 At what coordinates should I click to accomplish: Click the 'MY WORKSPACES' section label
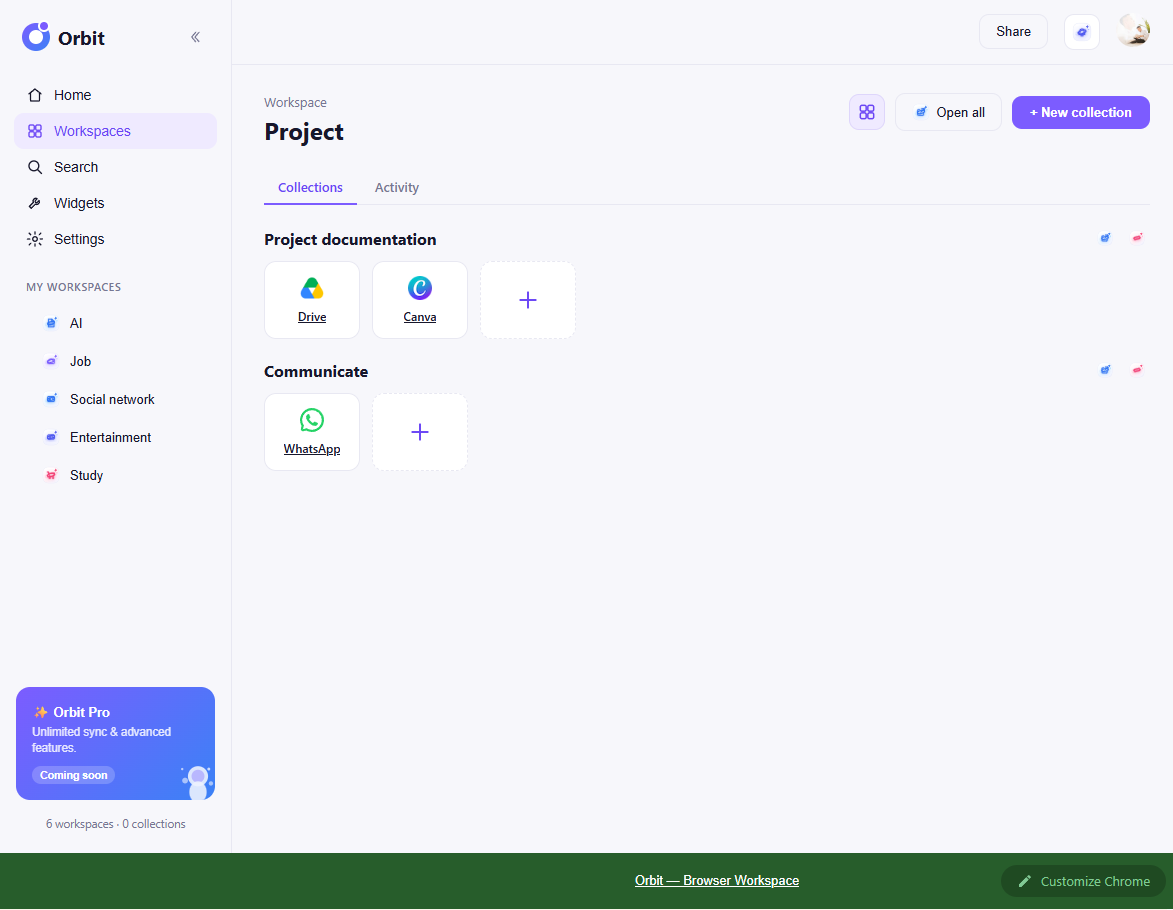point(73,287)
